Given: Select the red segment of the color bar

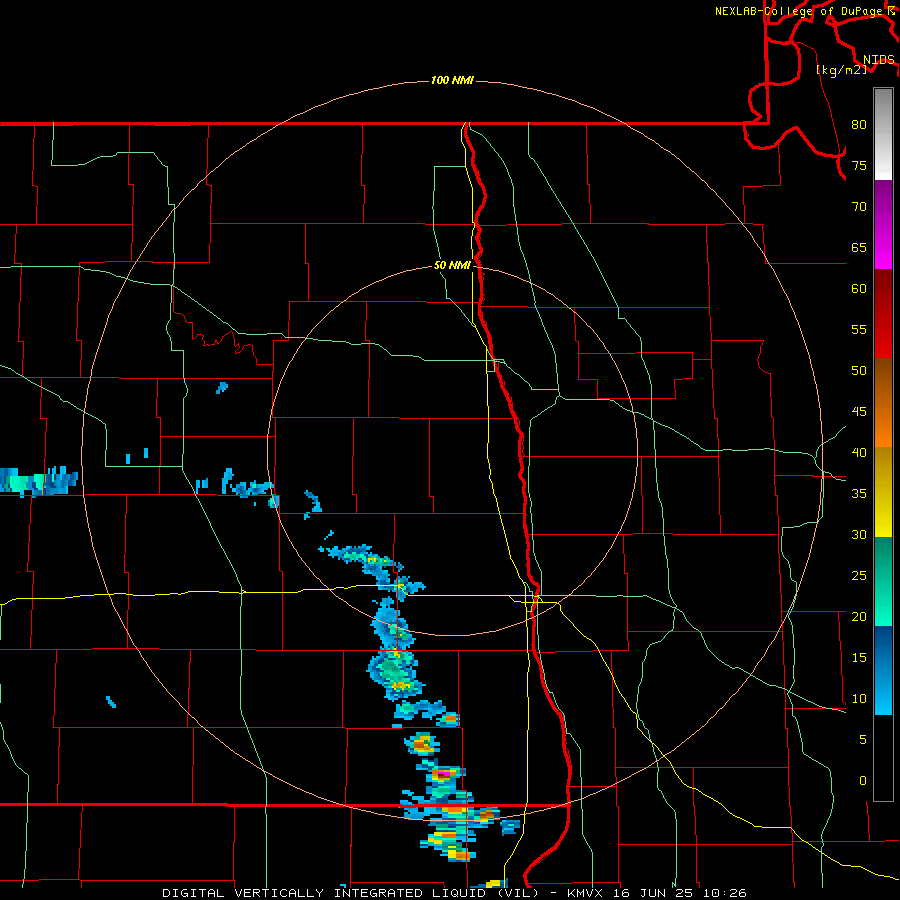Looking at the screenshot, I should pos(883,313).
